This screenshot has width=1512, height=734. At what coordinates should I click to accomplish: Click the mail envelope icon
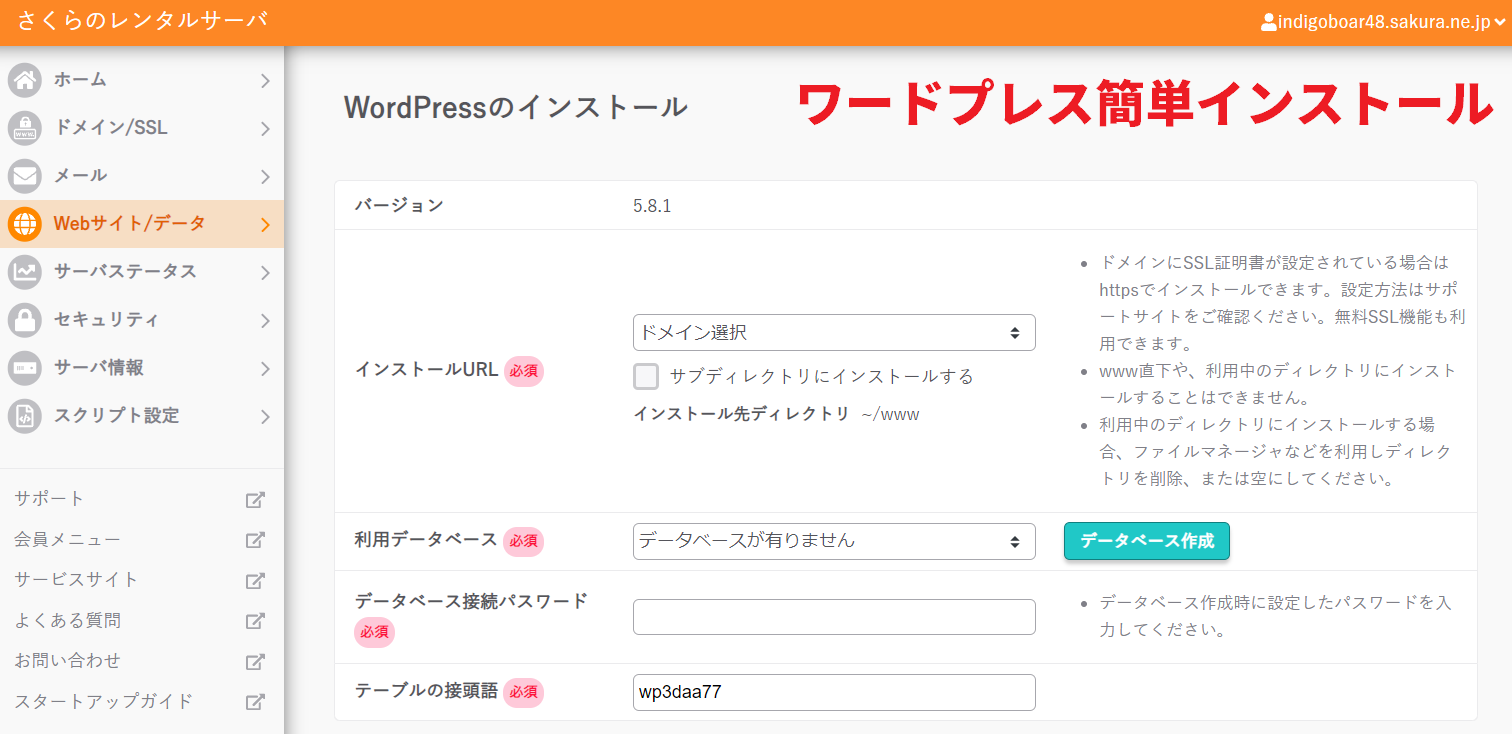pyautogui.click(x=25, y=176)
